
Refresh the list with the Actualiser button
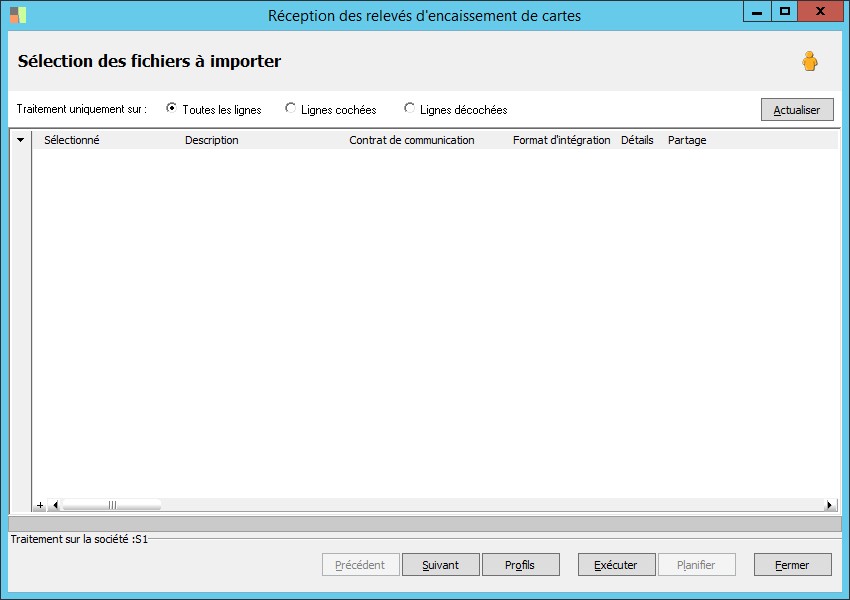tap(797, 109)
